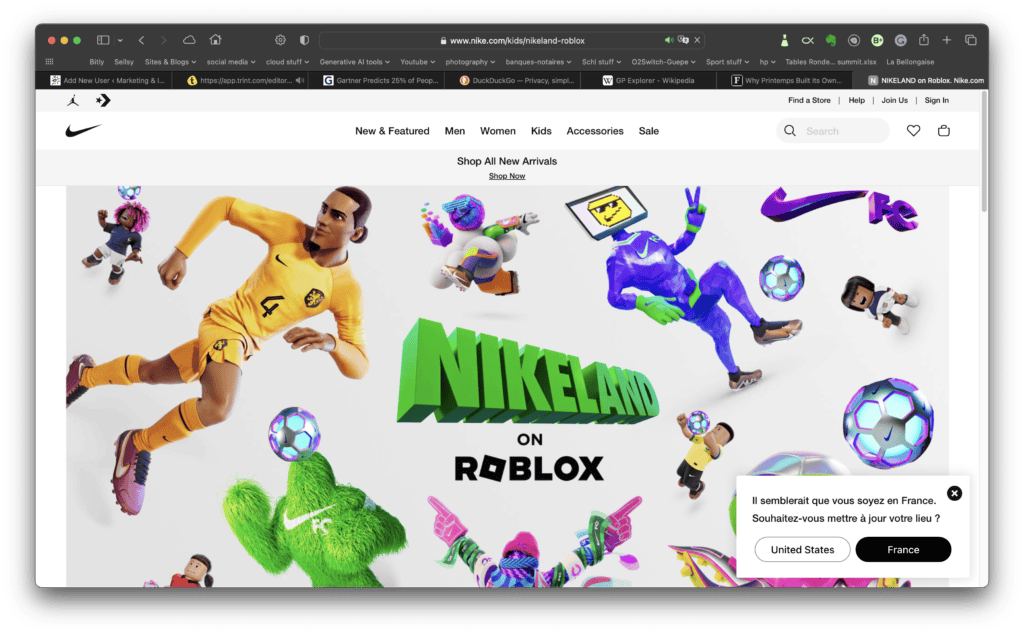
Task: Open the settings gear extension
Action: (280, 40)
